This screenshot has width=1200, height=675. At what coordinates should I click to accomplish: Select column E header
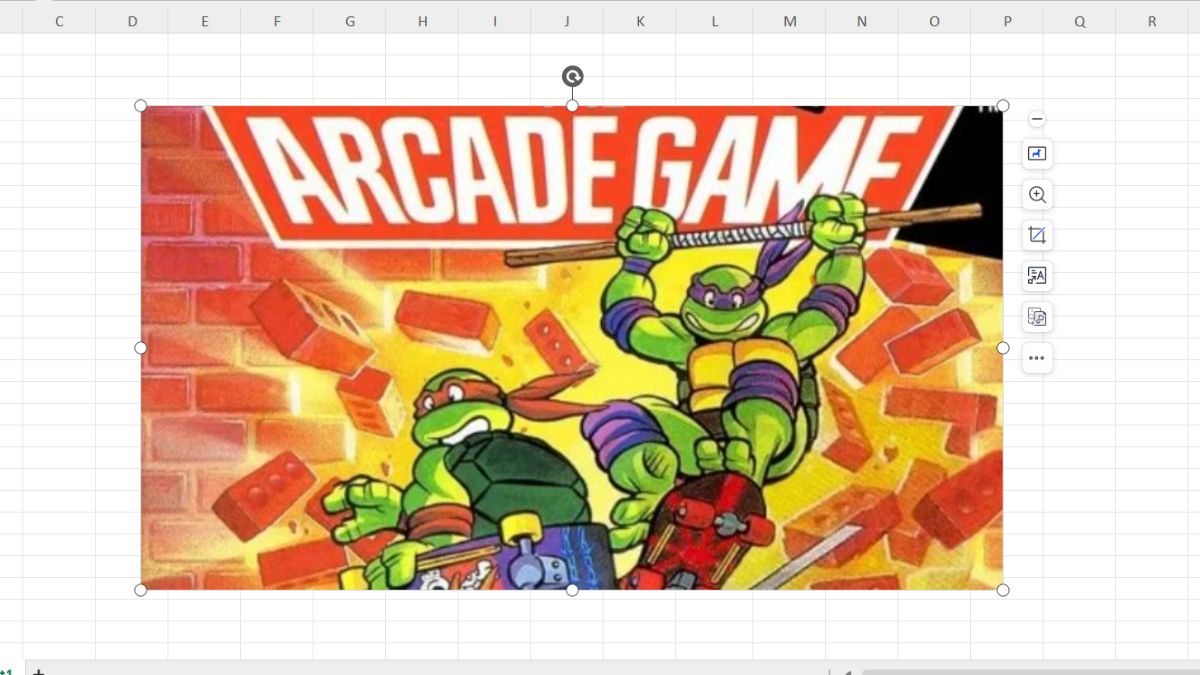(x=205, y=21)
